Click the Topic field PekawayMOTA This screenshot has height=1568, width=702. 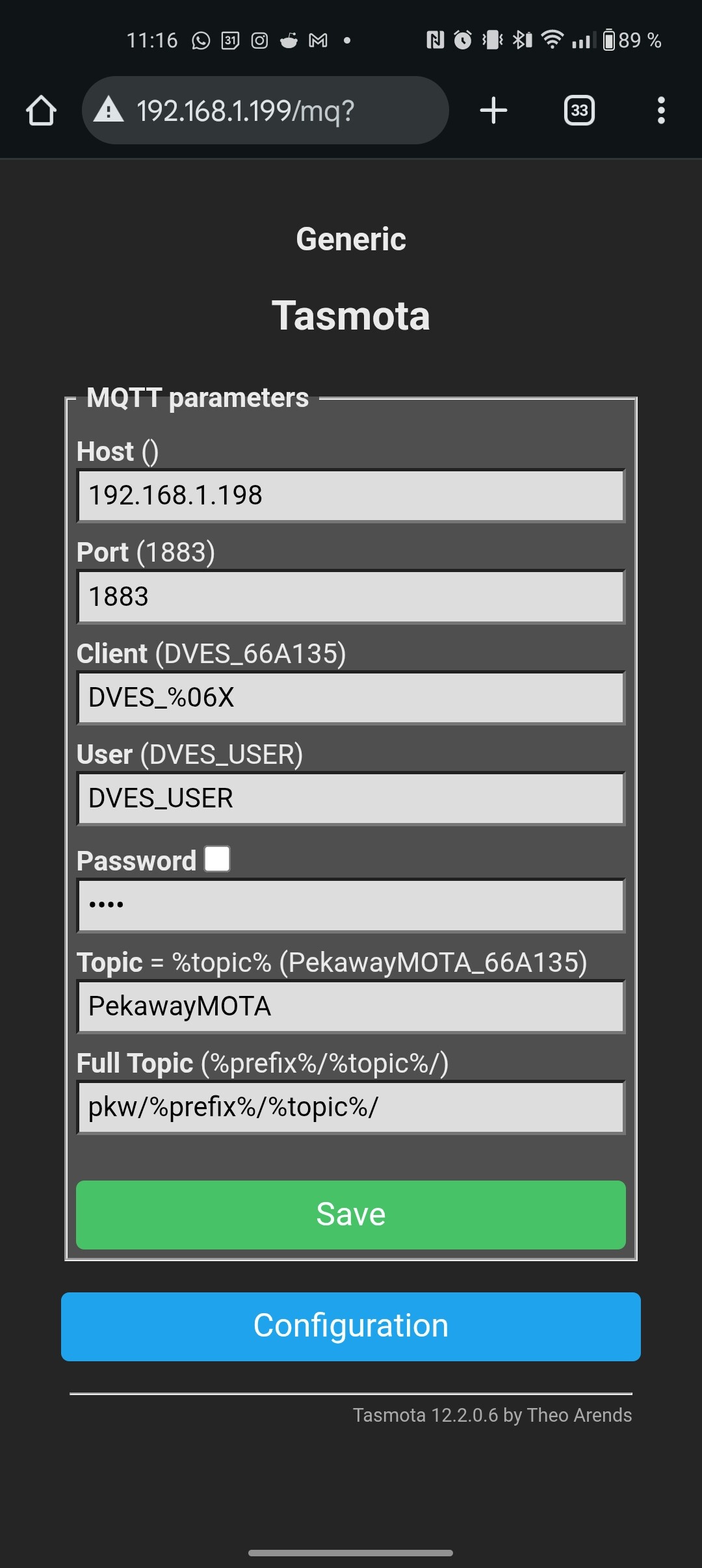(351, 1006)
